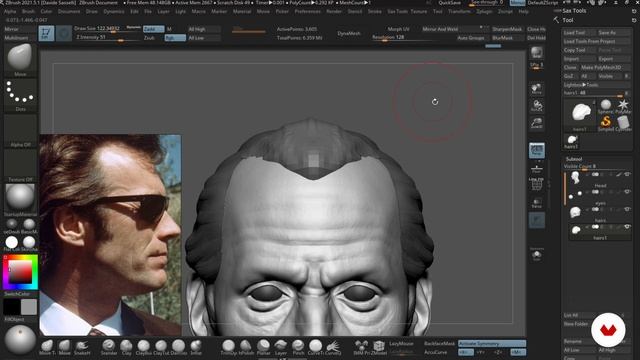Select the DamStandard brush
The width and height of the screenshot is (640, 360).
point(178,346)
